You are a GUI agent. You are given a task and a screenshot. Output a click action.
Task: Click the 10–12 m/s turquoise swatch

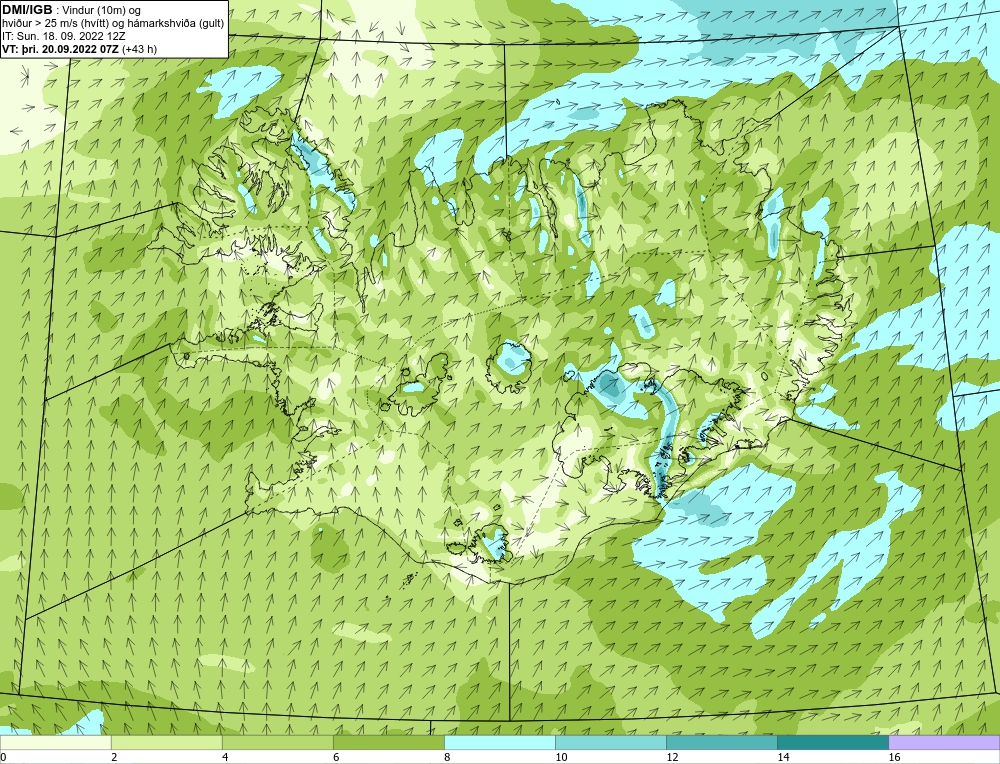click(611, 742)
